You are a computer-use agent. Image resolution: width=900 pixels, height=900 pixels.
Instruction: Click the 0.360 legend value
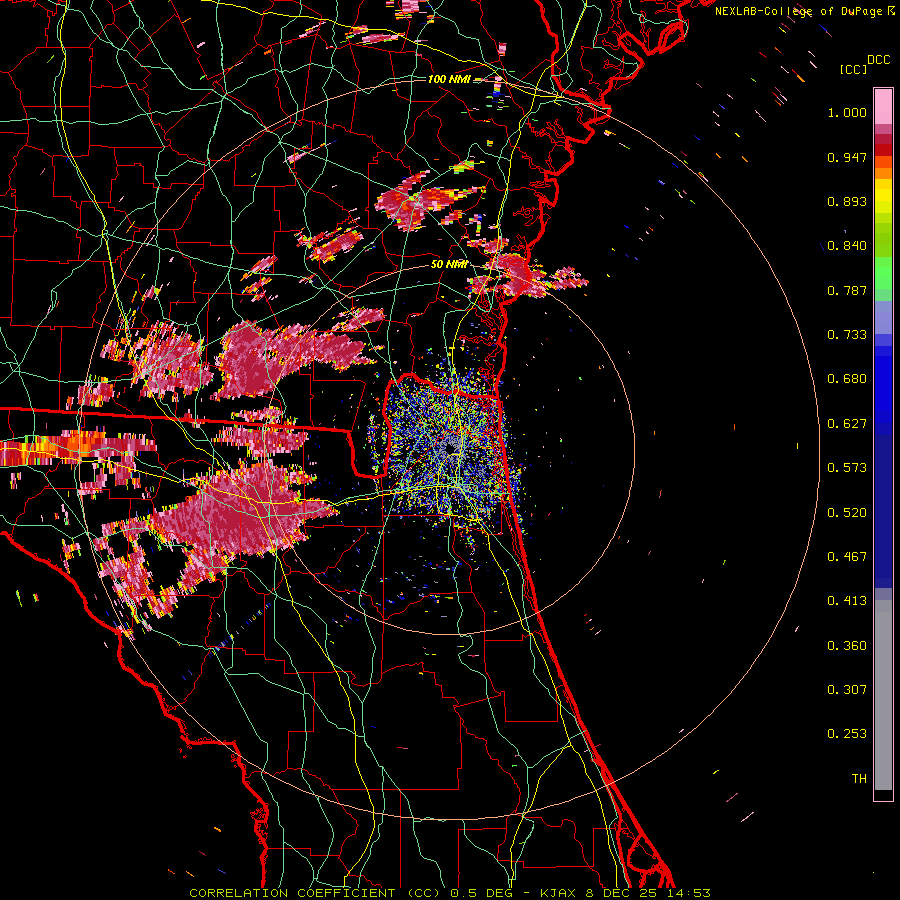click(x=847, y=646)
